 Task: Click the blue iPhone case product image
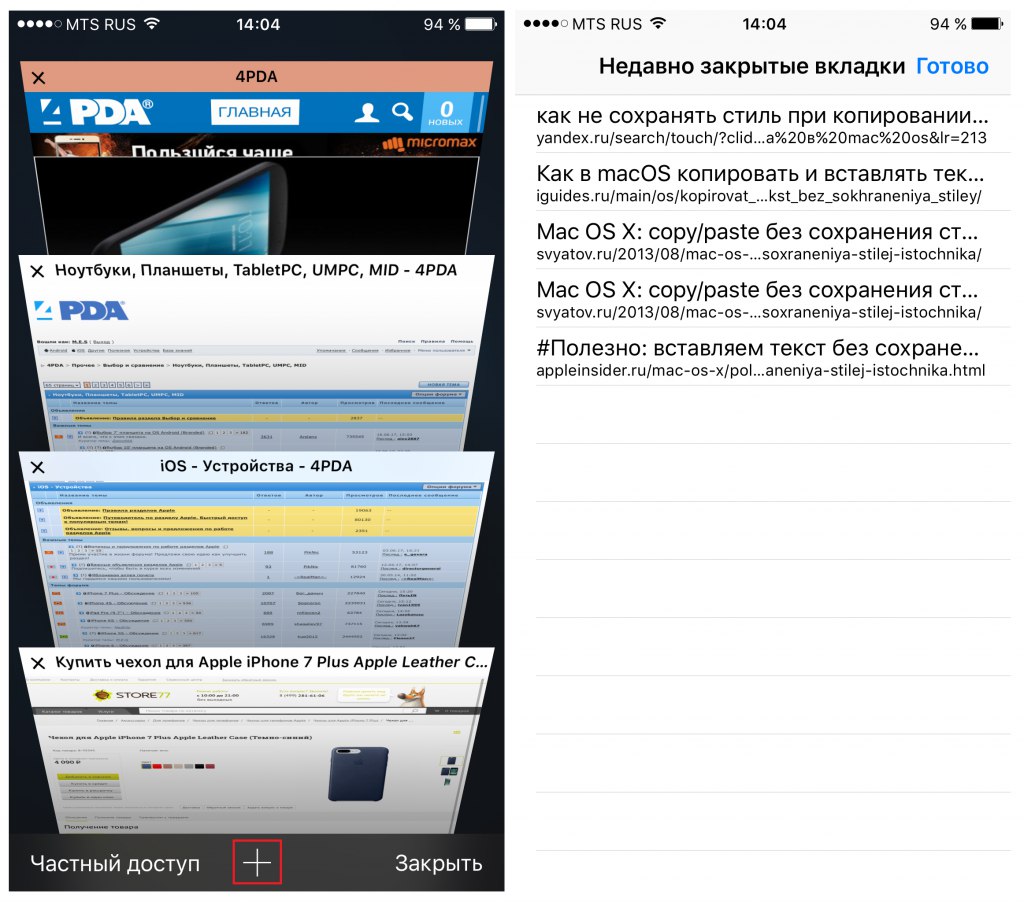point(358,774)
